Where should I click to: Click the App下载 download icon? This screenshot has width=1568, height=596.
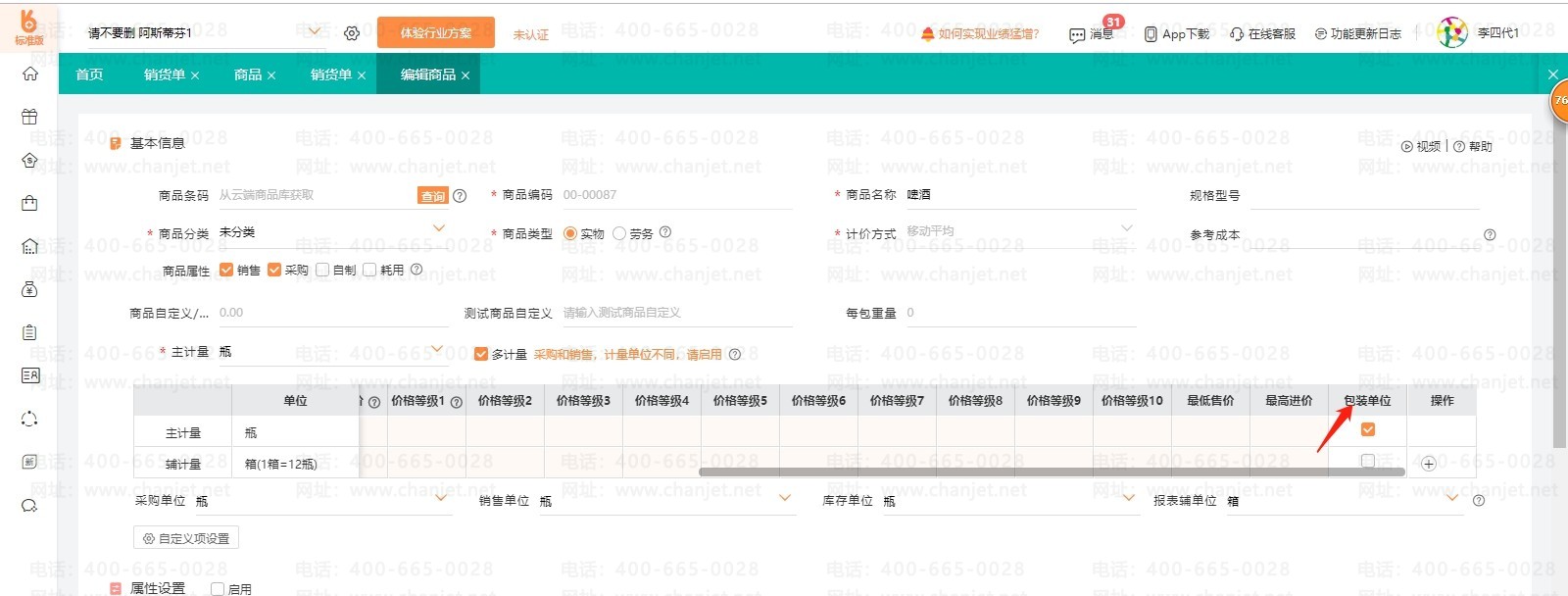[x=1151, y=34]
